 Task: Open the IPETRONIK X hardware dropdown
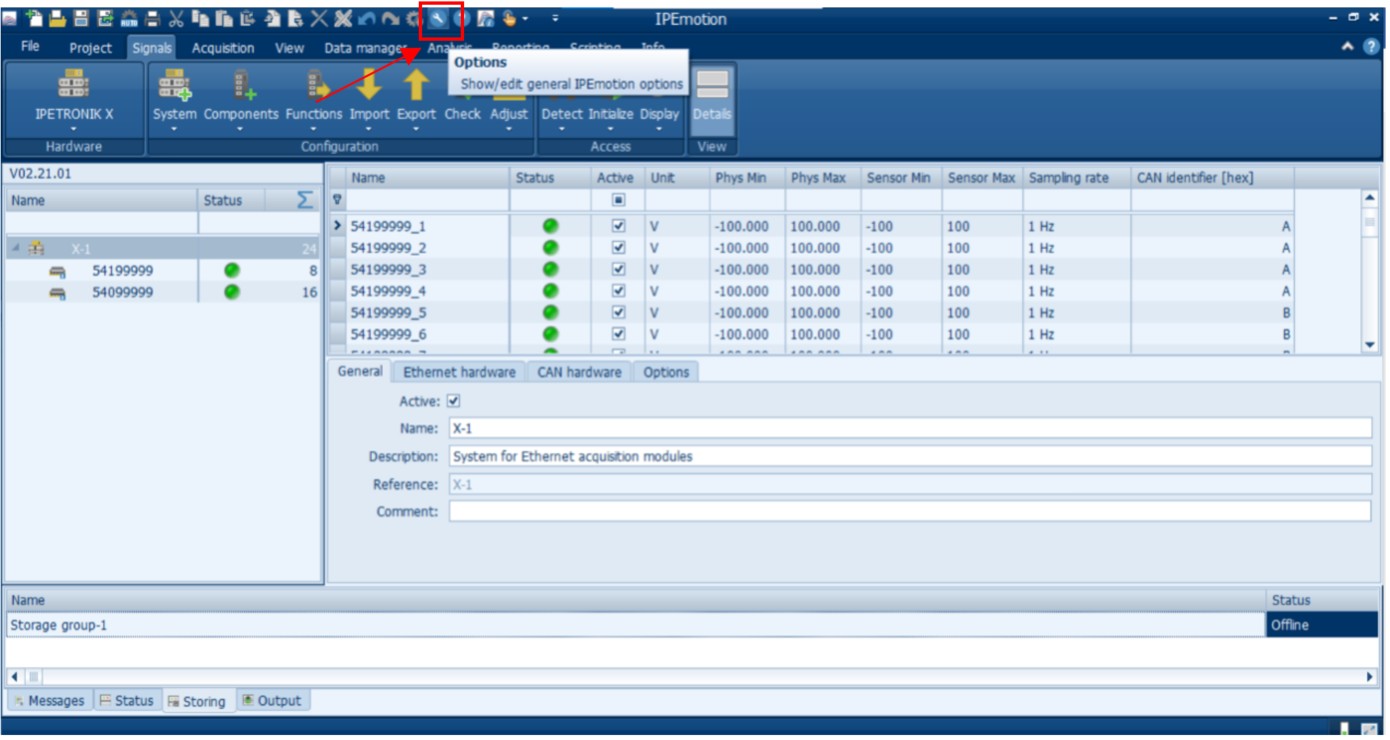click(74, 128)
